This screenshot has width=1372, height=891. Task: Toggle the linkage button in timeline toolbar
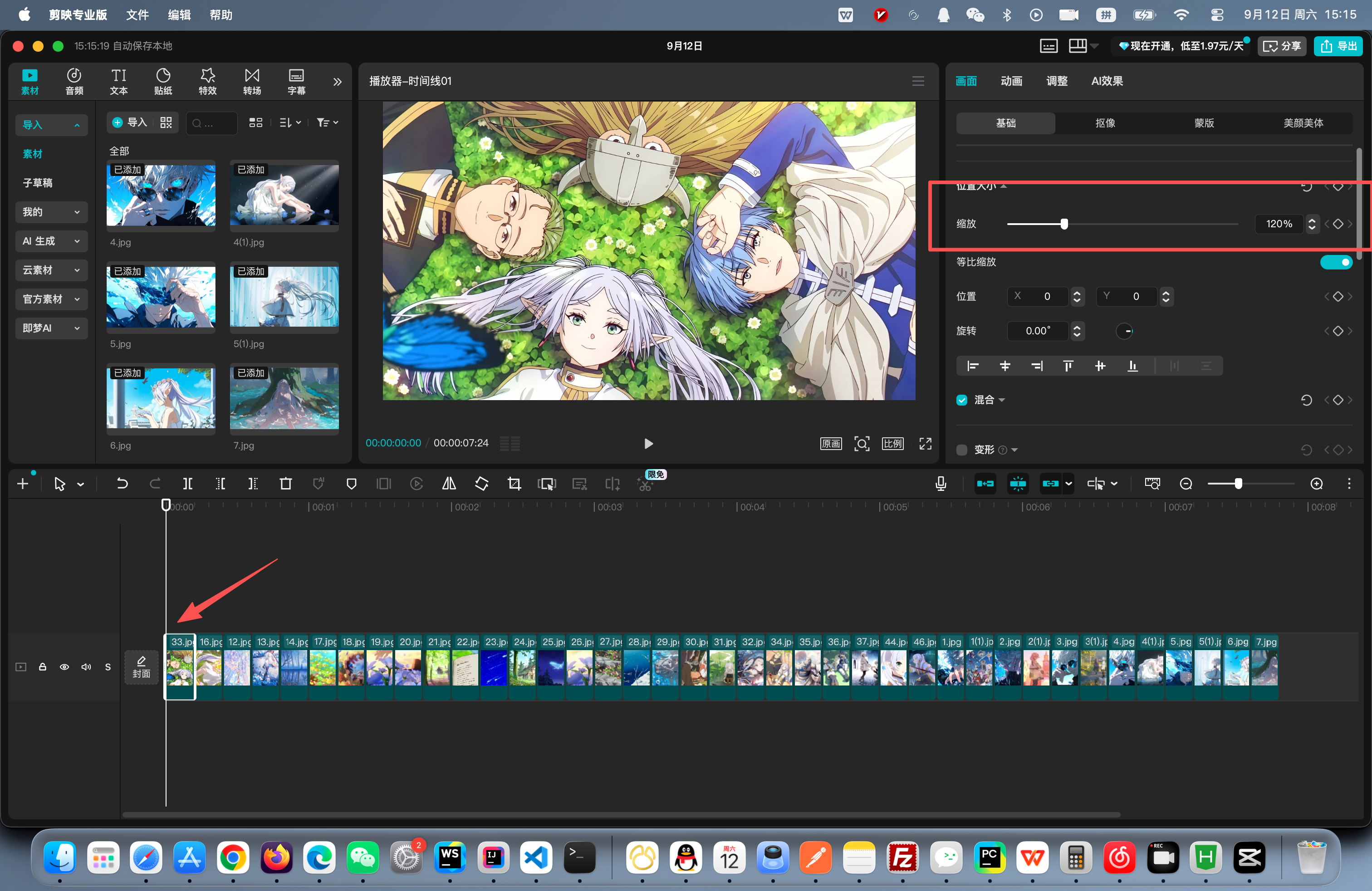click(1050, 484)
